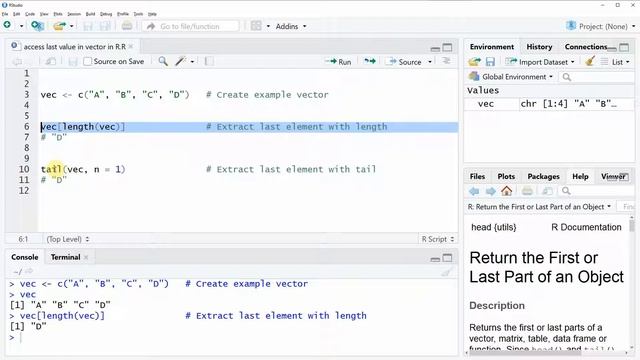Click the broom icon to clear the Environment
640x360 pixels.
click(589, 62)
